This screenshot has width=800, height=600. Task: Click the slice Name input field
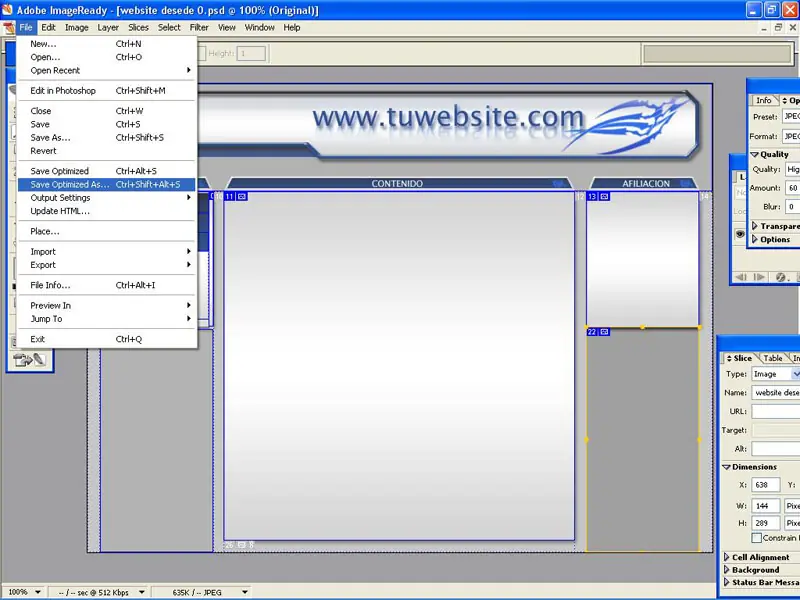(x=776, y=392)
